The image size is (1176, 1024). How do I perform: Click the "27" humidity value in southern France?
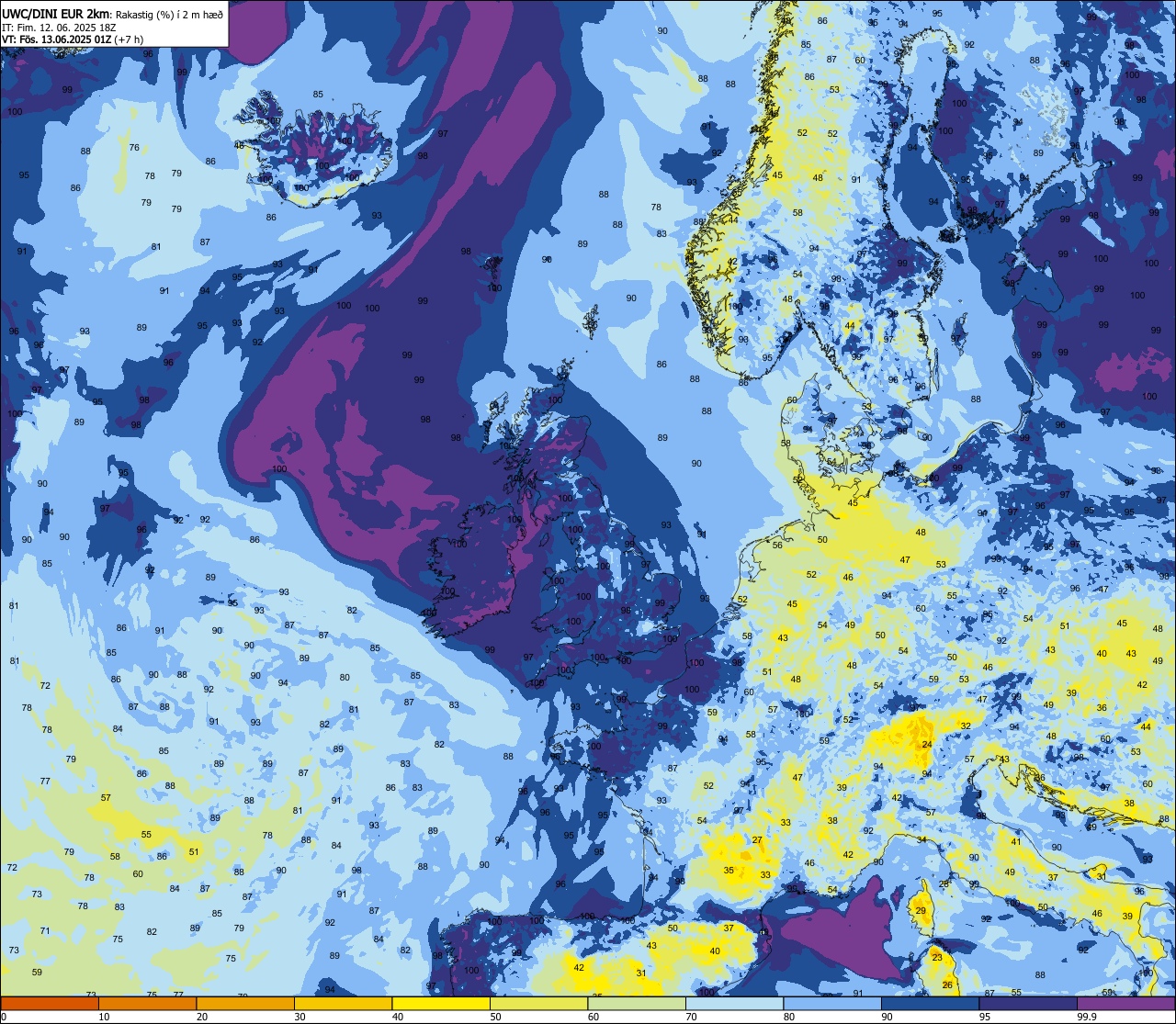tap(757, 840)
